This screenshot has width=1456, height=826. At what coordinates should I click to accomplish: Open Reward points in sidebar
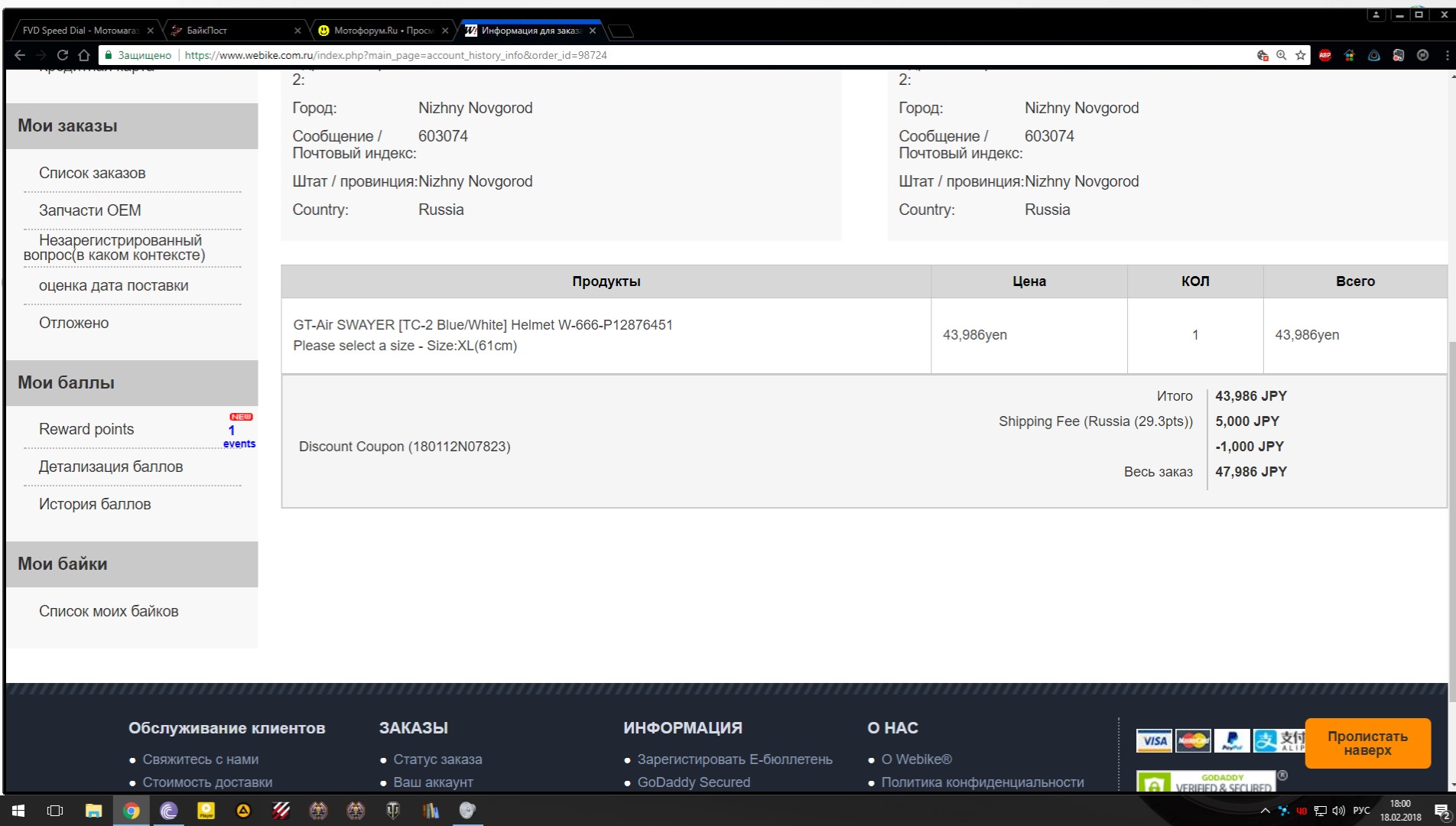(86, 429)
